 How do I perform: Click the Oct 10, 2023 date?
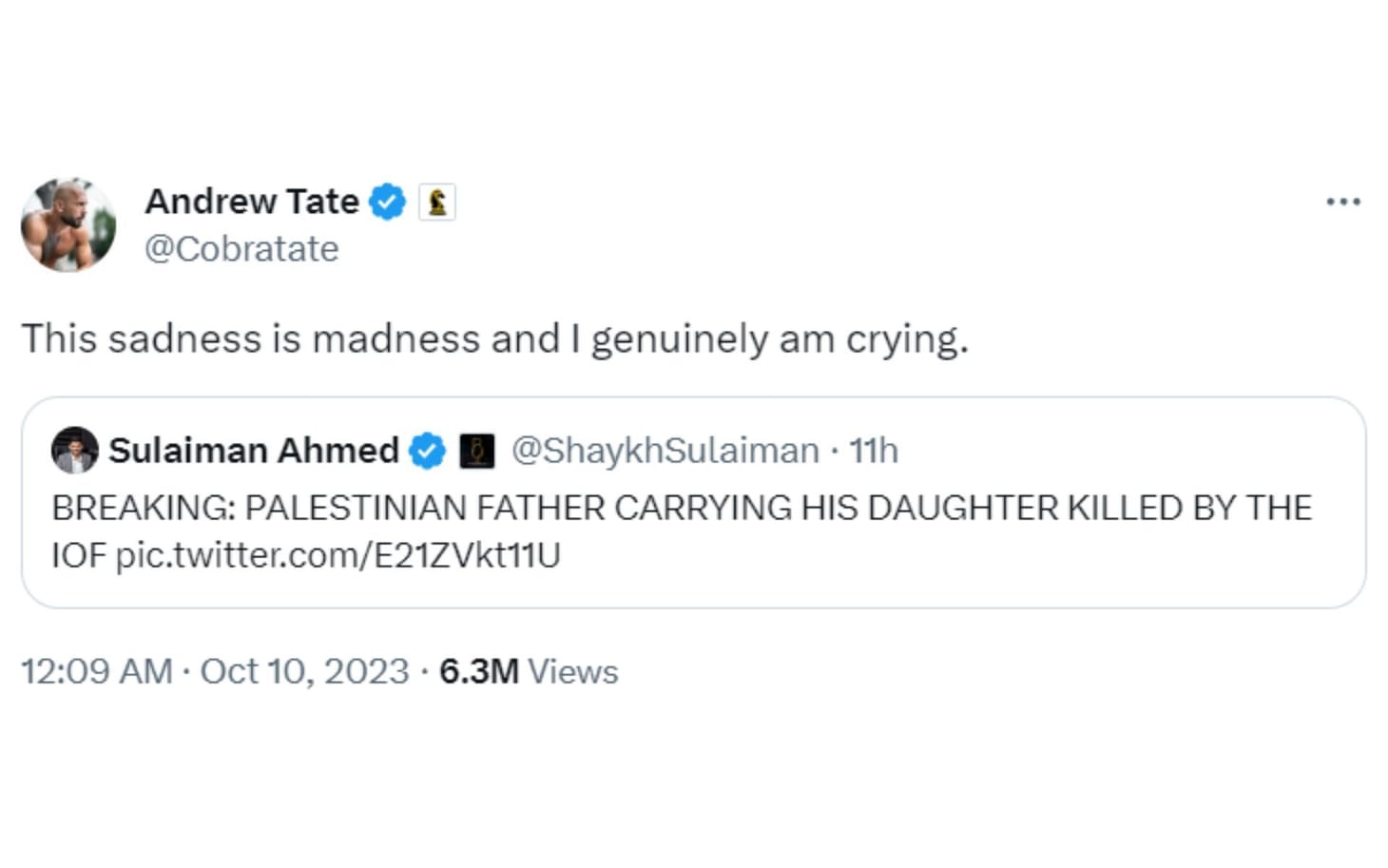pyautogui.click(x=304, y=672)
